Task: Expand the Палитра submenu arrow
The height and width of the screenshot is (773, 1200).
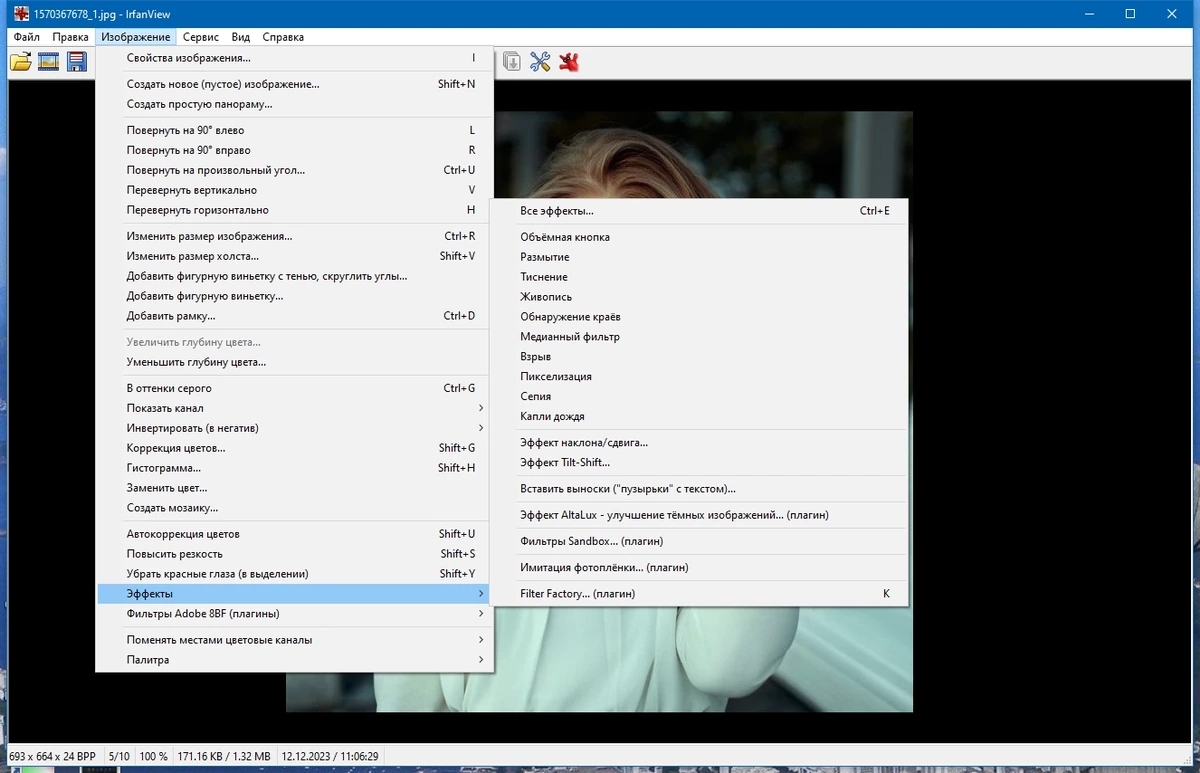Action: point(481,660)
